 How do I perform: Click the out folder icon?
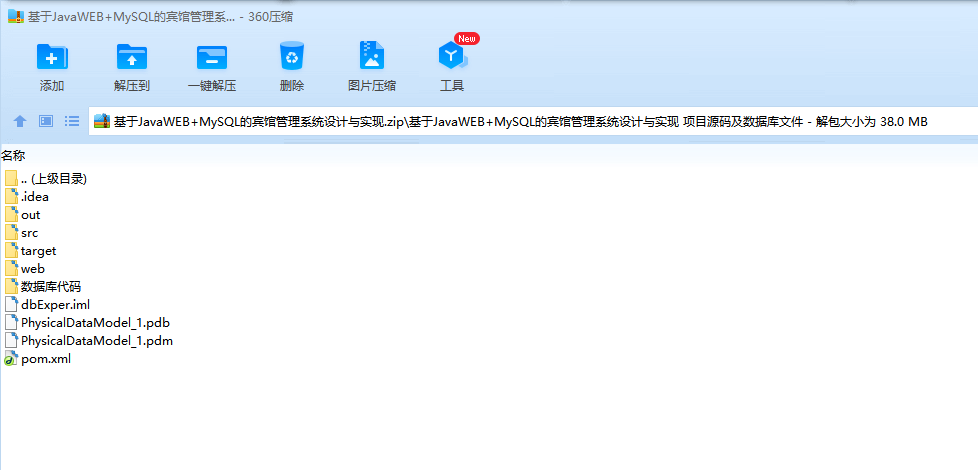11,215
